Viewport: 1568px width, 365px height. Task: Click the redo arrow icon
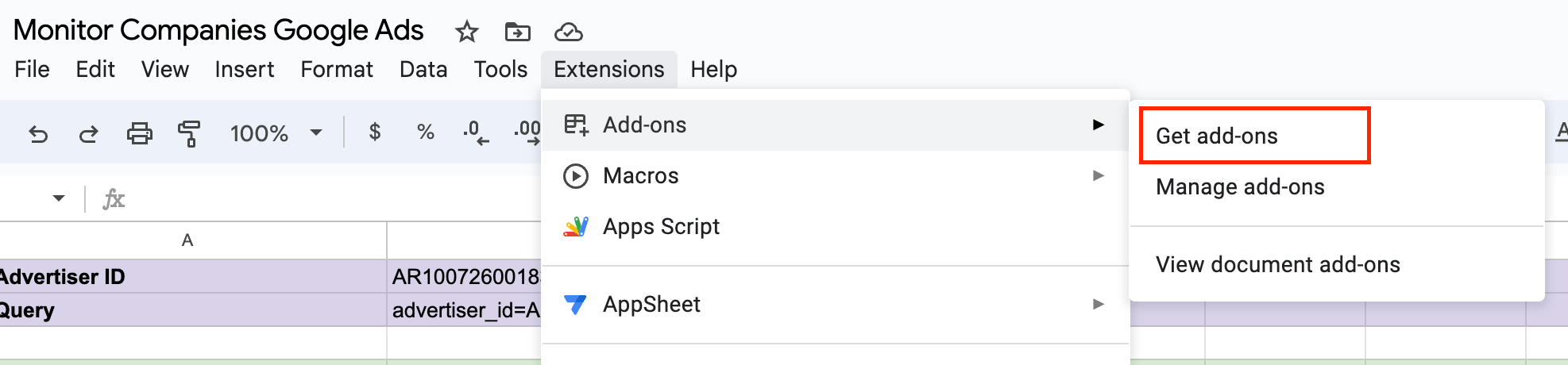tap(88, 133)
